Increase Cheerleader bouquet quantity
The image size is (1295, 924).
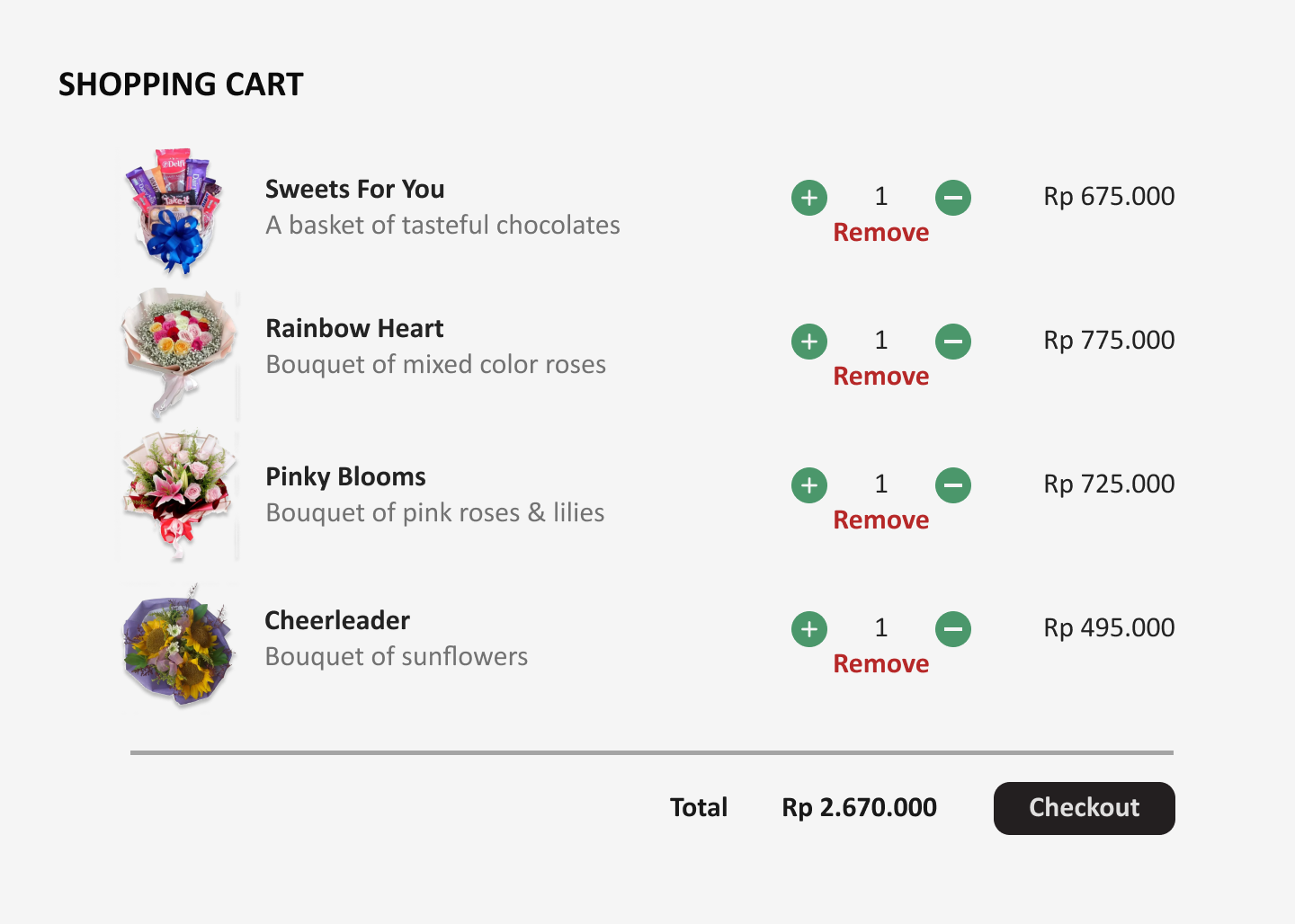[x=809, y=629]
